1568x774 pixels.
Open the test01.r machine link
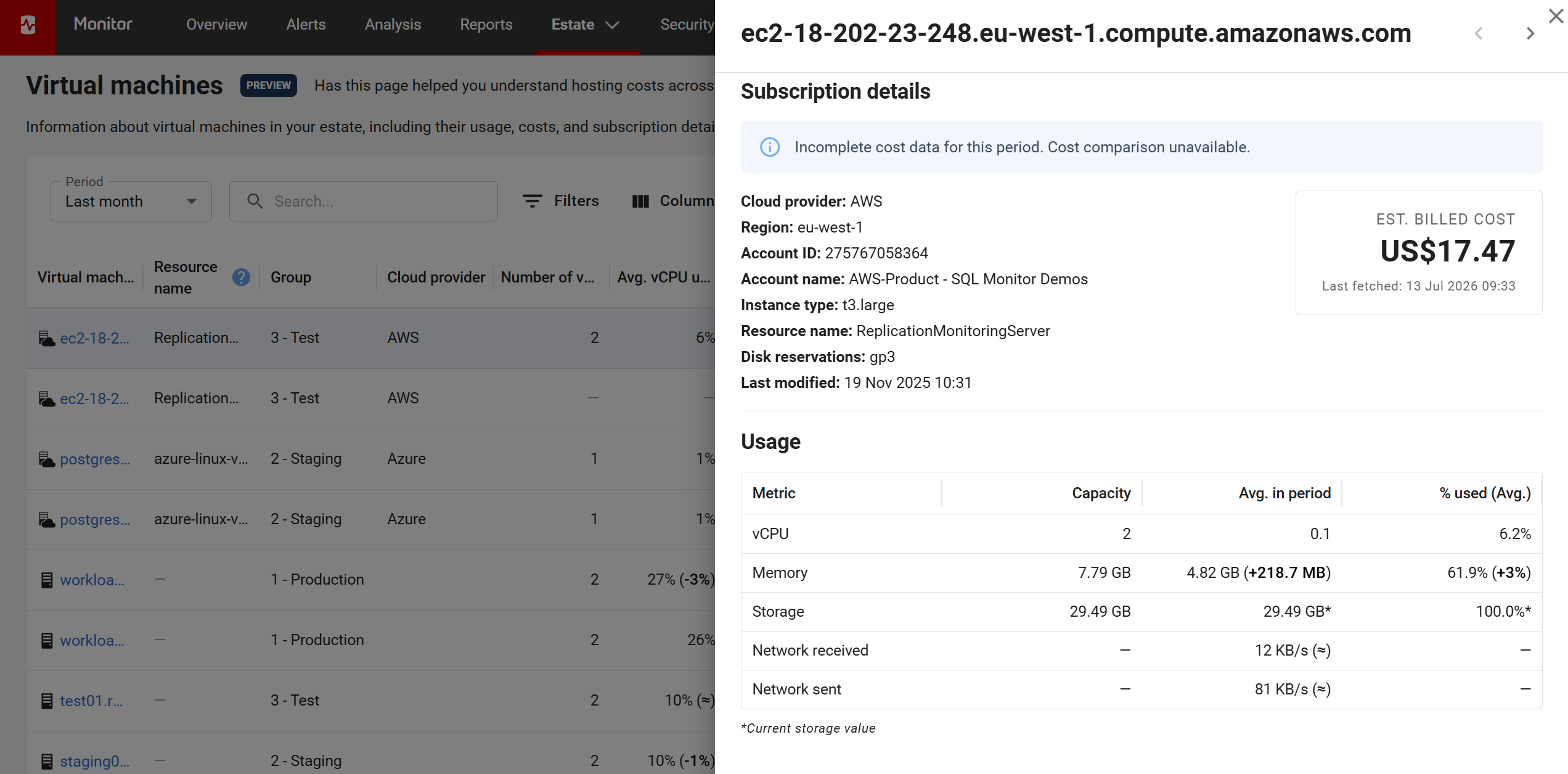coord(91,701)
